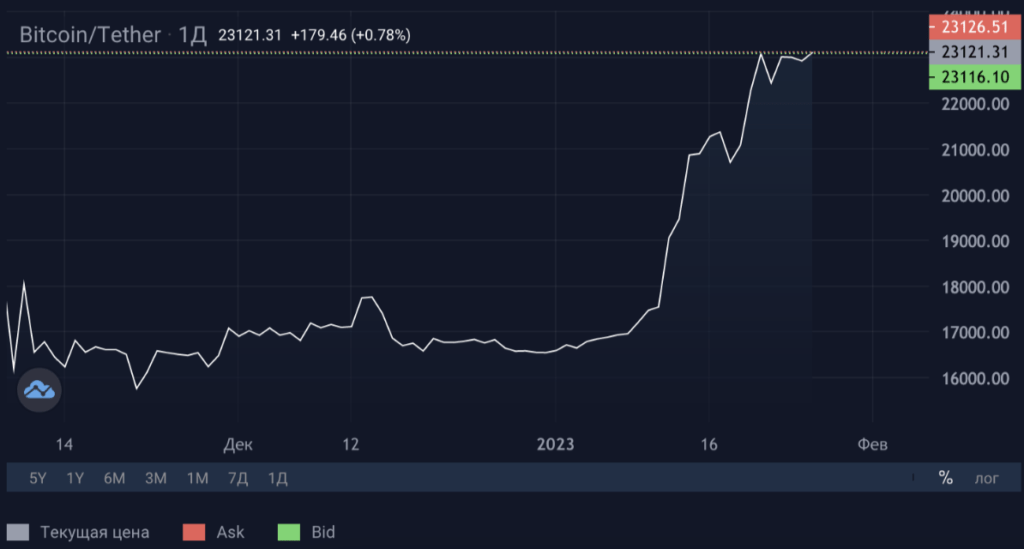1024x549 pixels.
Task: Click the green Bid legend swatch
Action: point(289,532)
